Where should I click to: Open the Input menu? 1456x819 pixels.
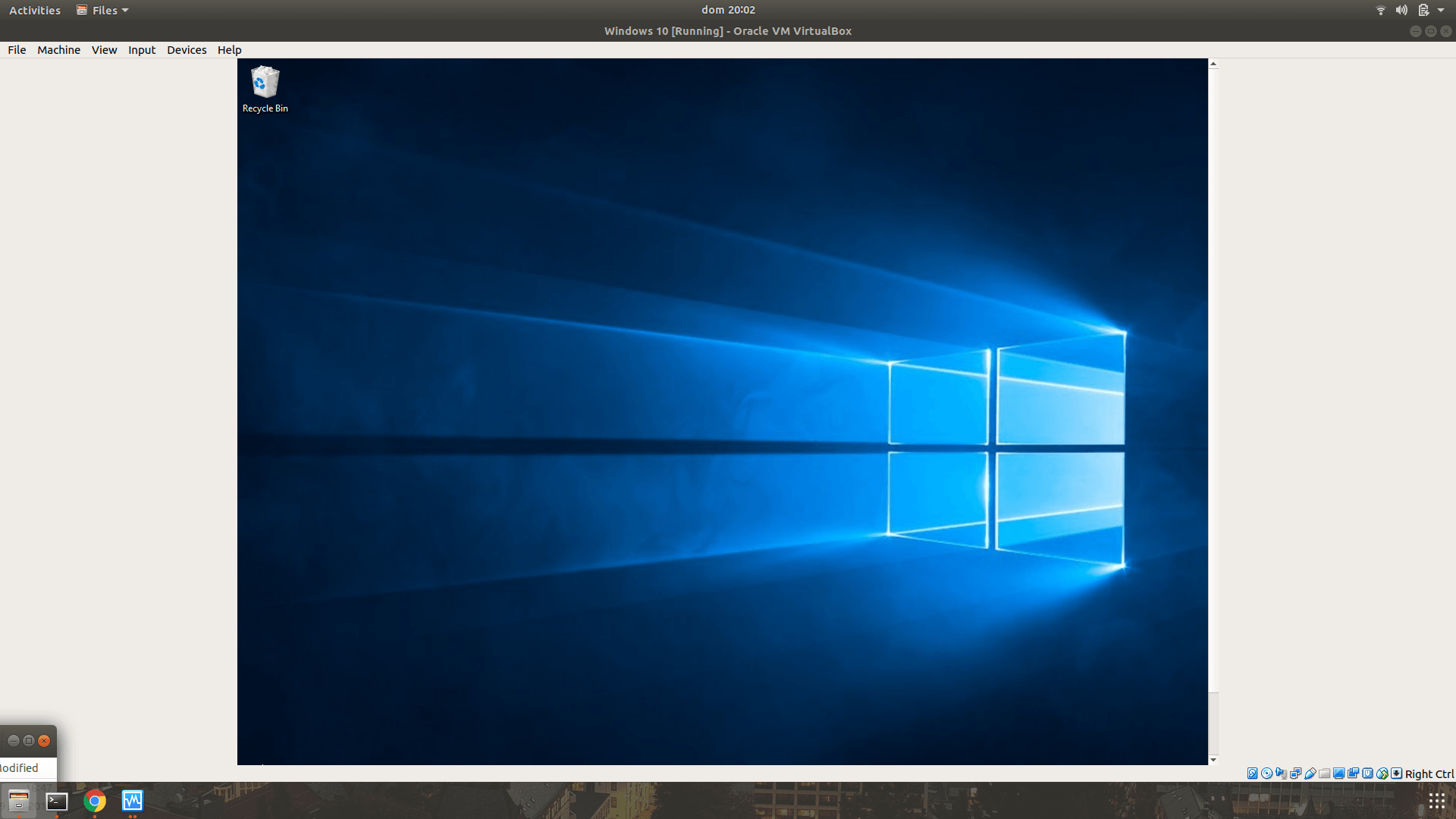(x=141, y=50)
